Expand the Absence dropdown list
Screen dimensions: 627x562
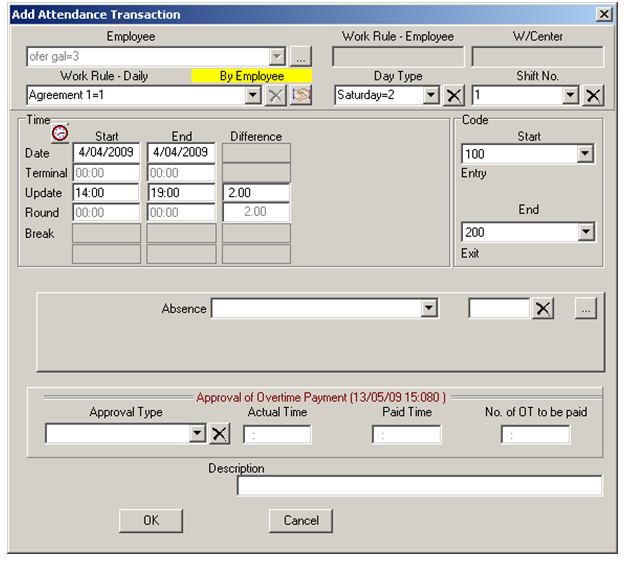click(429, 309)
